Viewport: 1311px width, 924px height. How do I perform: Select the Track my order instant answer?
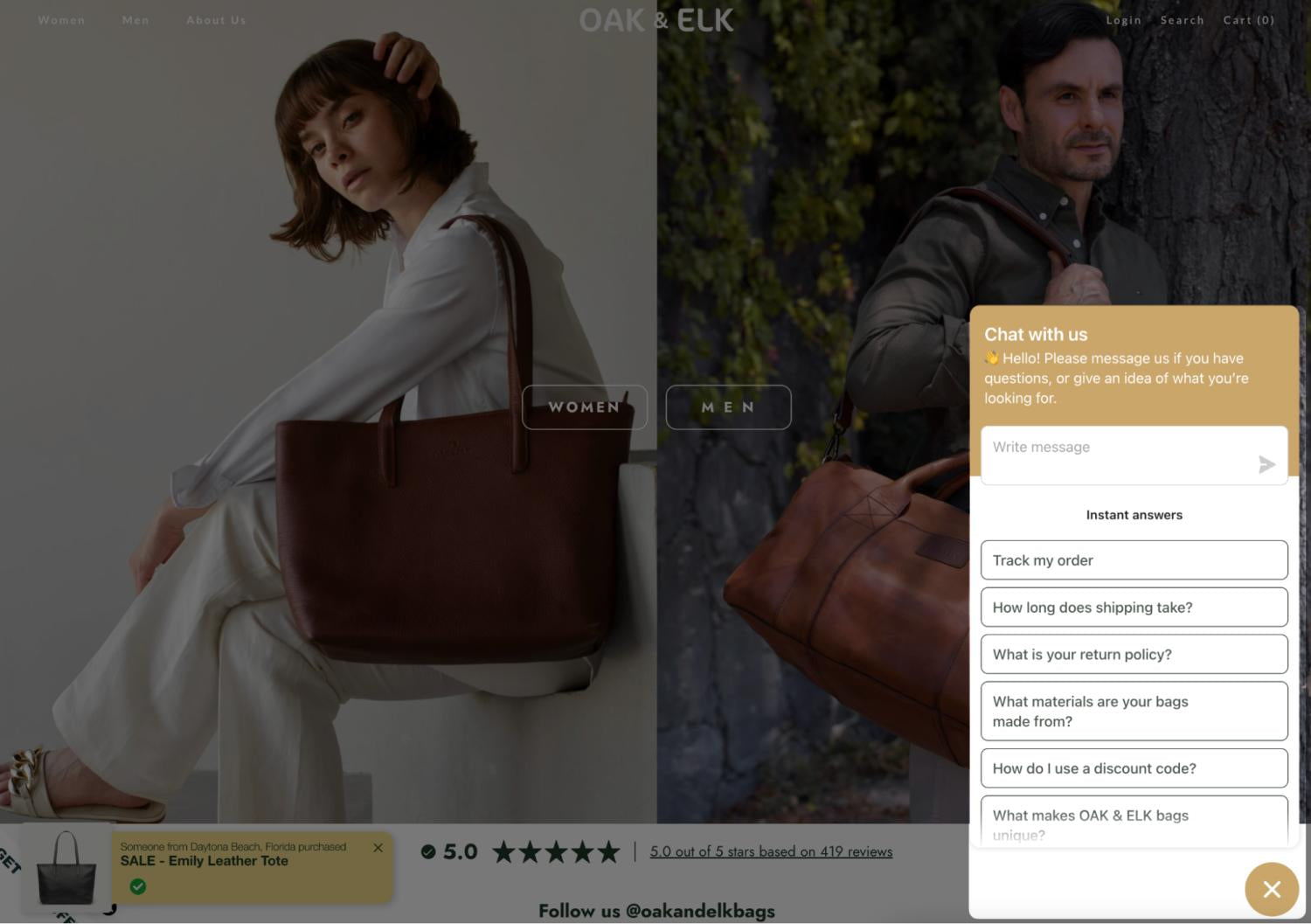tap(1134, 560)
